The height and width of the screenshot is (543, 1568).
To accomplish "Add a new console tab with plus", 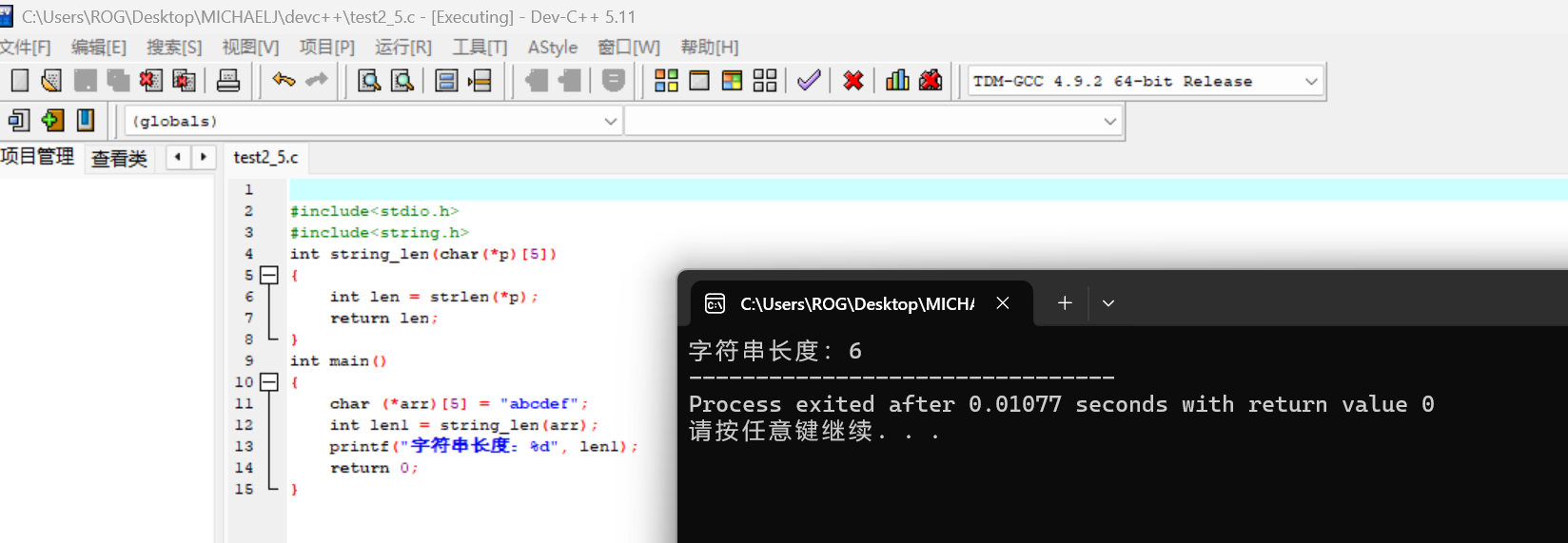I will pos(1065,303).
